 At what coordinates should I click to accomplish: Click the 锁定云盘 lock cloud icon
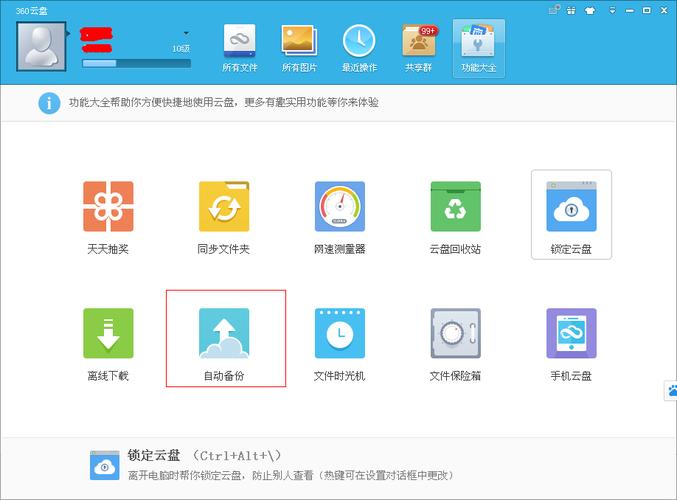point(571,206)
